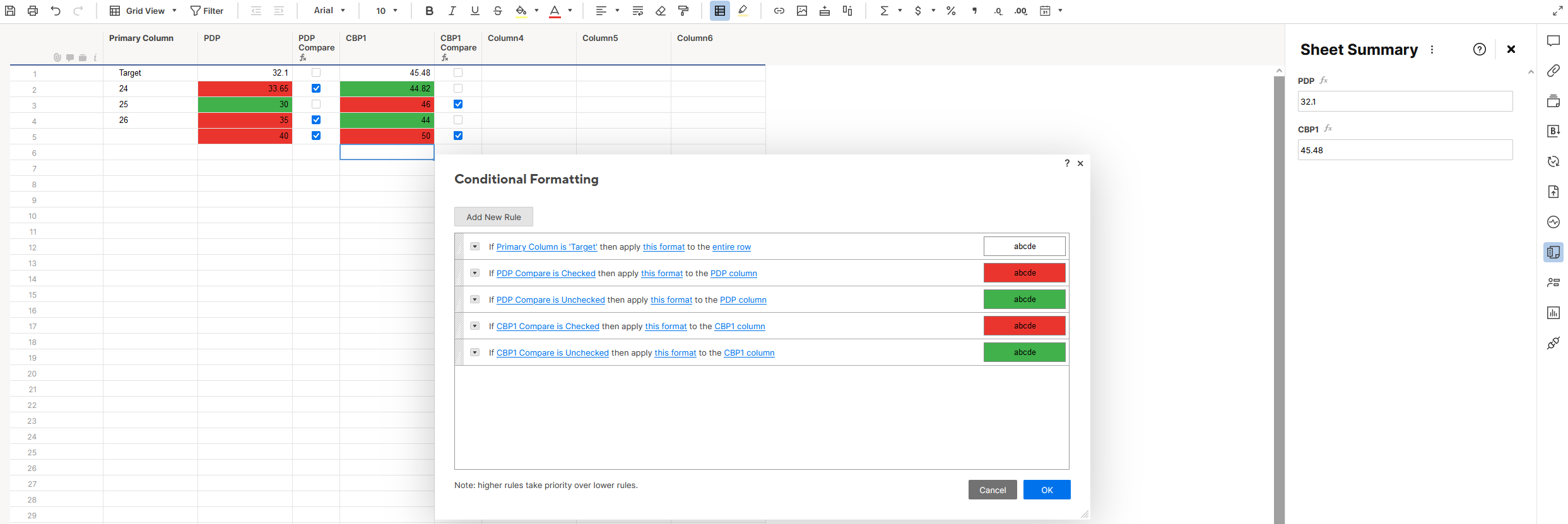Uncheck CBP1 Compare checkbox in row 5
This screenshot has height=524, width=1568.
458,136
